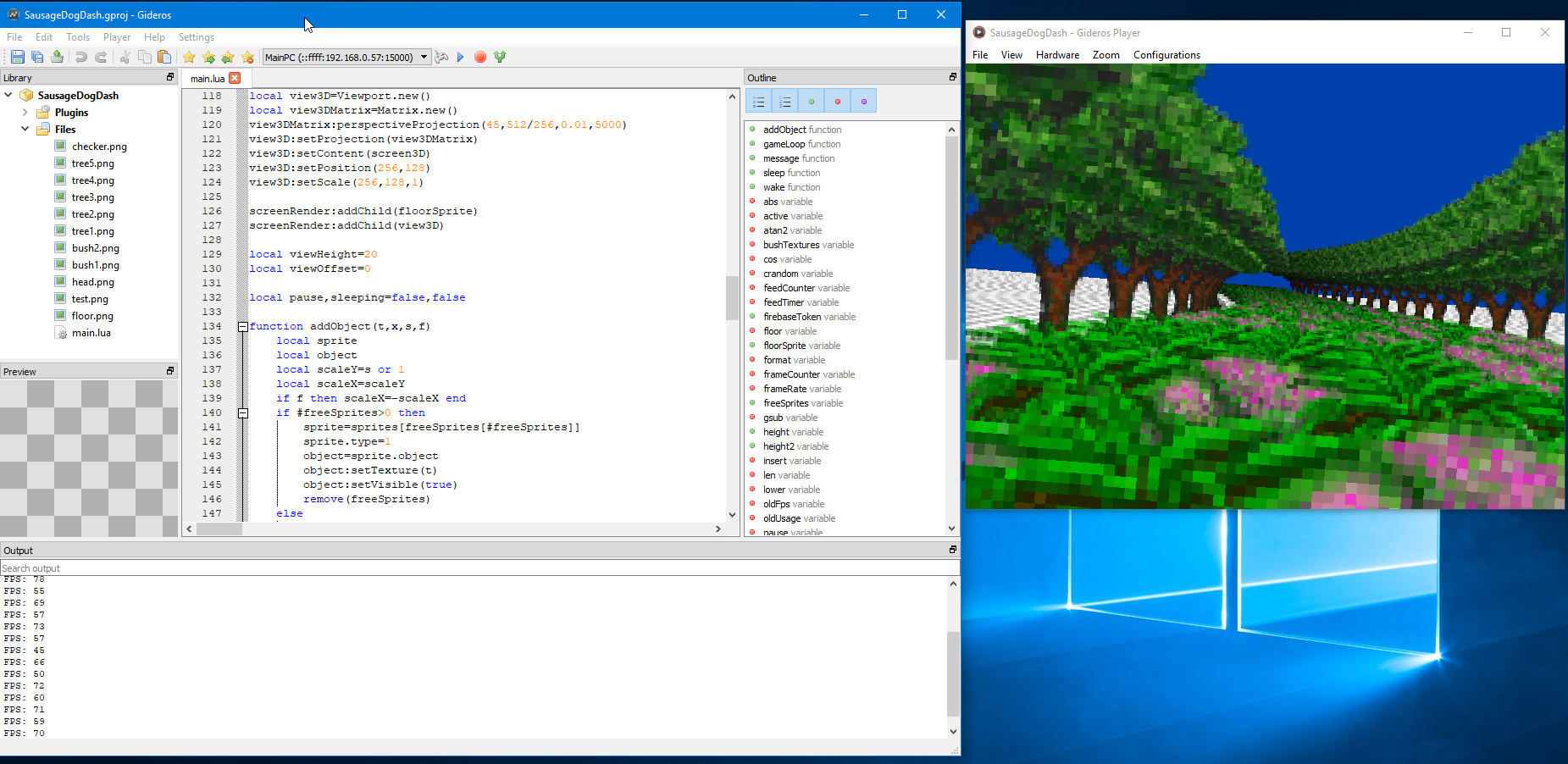The width and height of the screenshot is (1568, 764).
Task: Open the File menu in Gideros Studio
Action: point(14,37)
